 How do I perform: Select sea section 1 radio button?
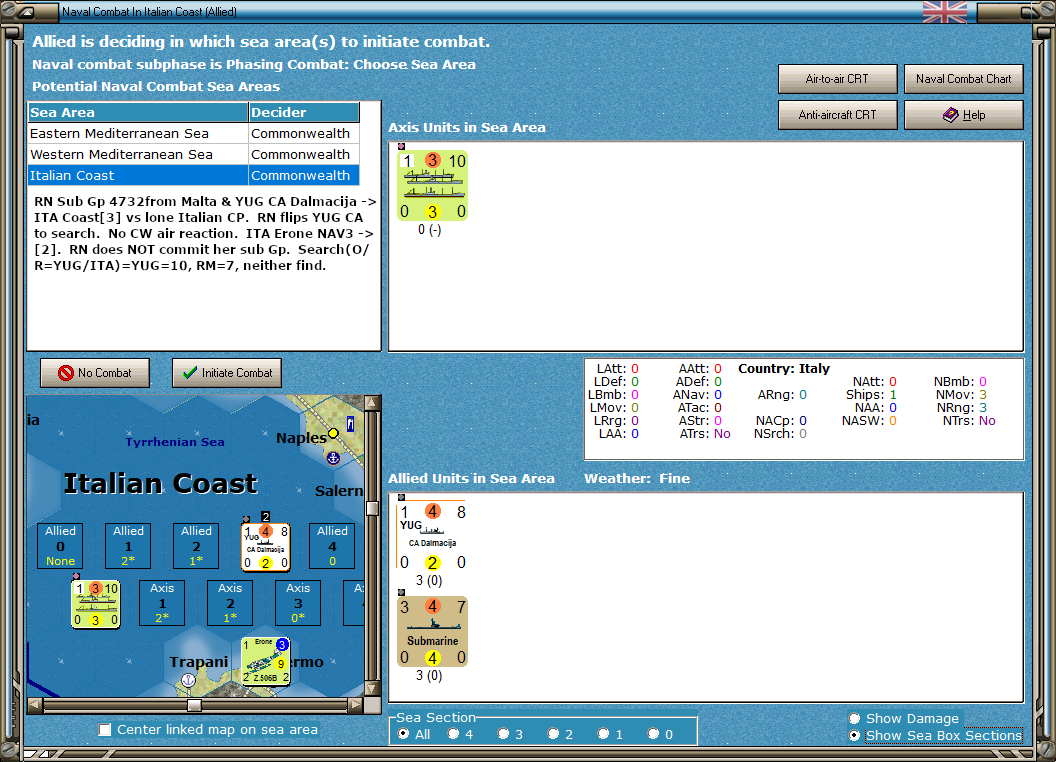pos(603,734)
